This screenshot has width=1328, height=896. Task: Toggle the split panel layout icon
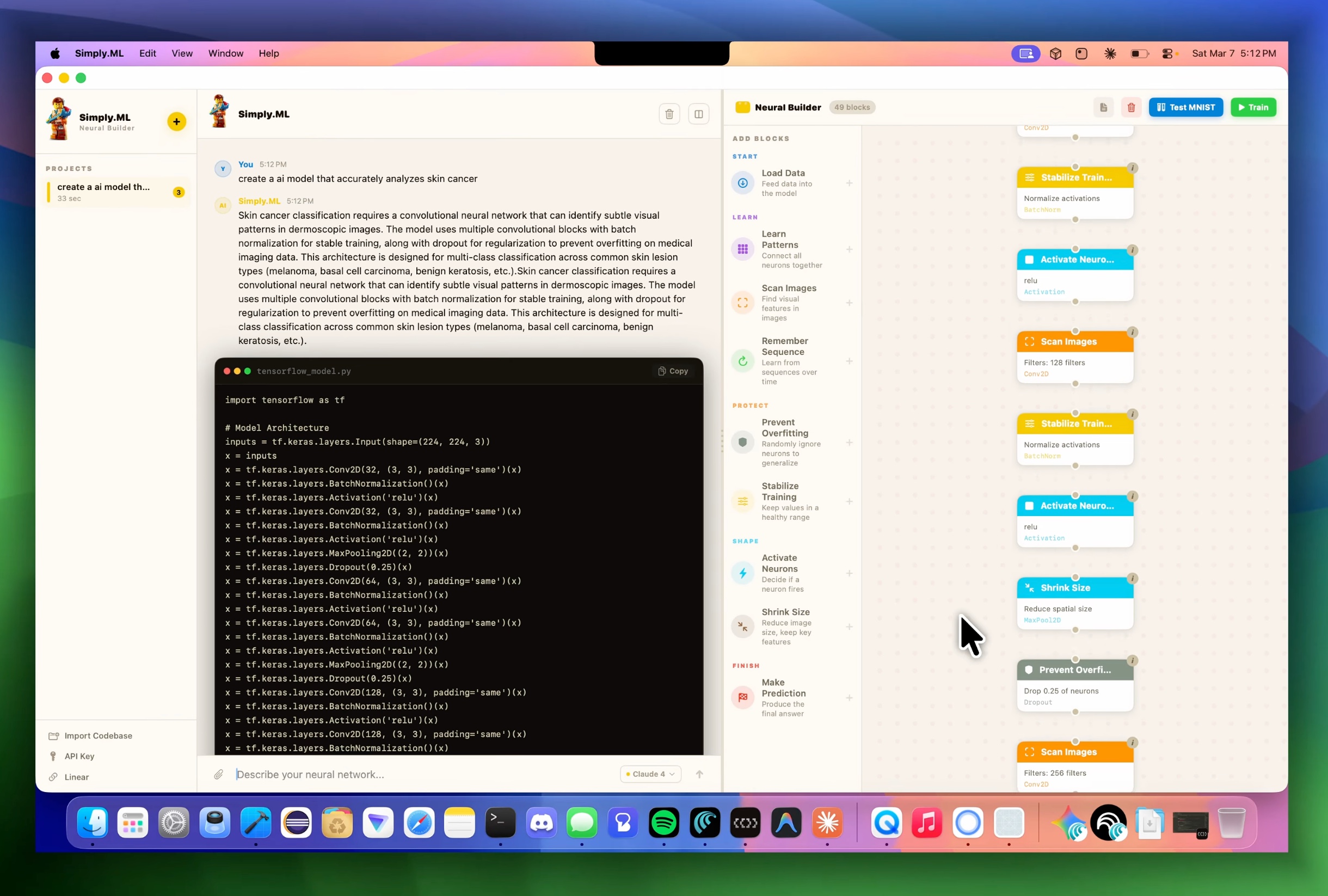pos(698,114)
